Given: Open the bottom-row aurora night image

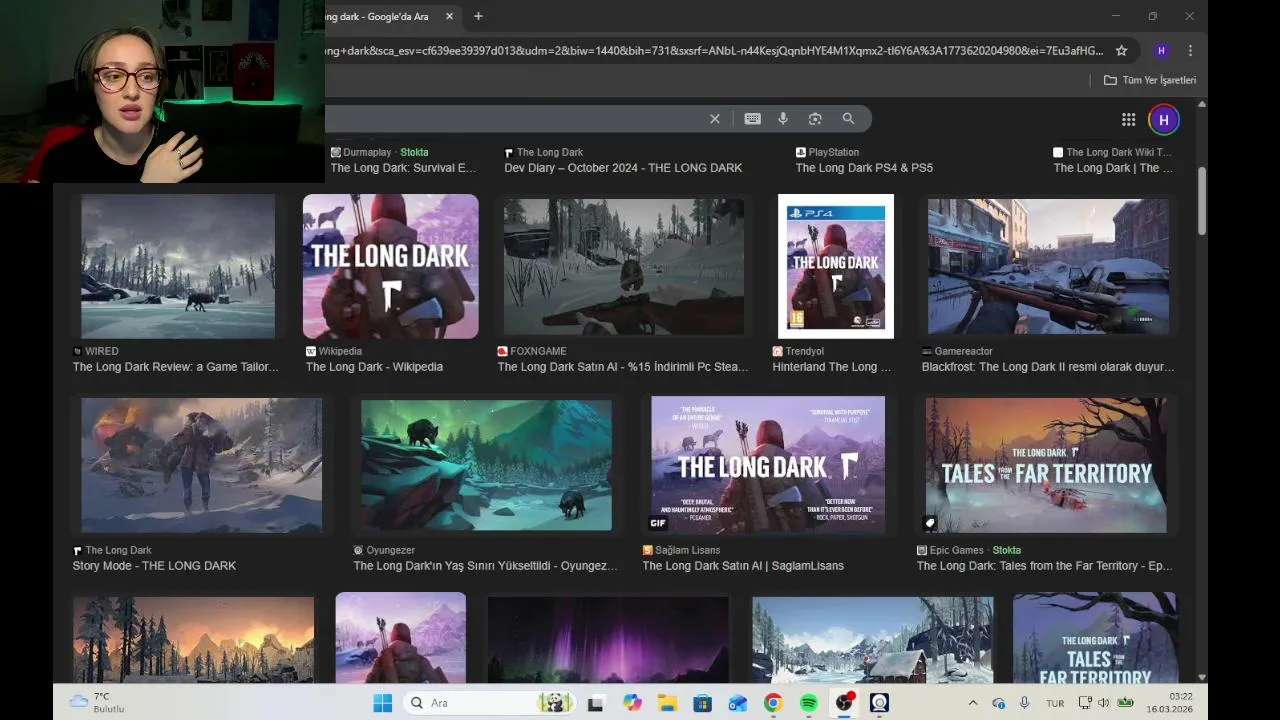Looking at the screenshot, I should click(608, 640).
